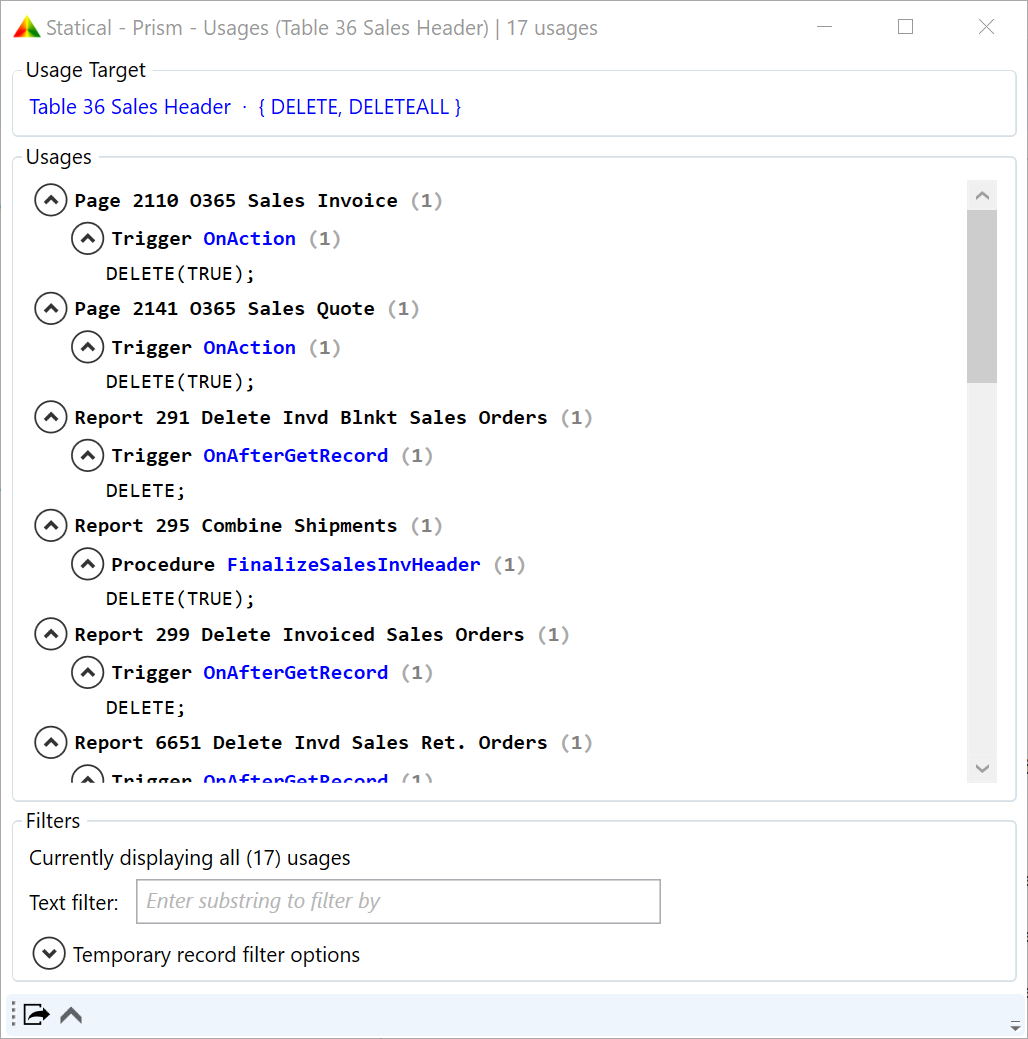Maximize the Prism Usages window
Viewport: 1028px width, 1039px height.
point(905,27)
